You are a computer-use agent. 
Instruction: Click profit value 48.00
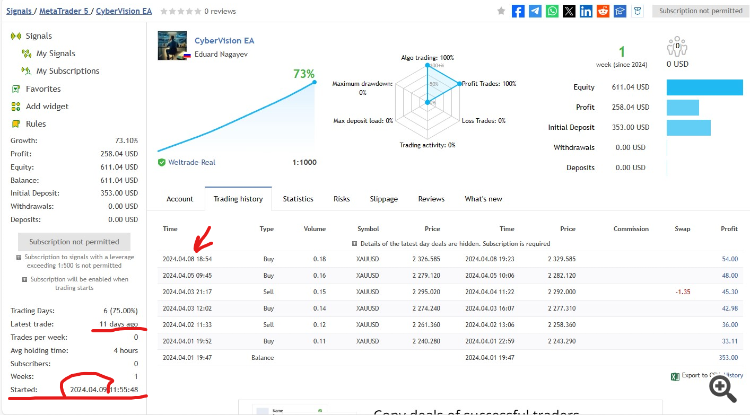coord(730,276)
